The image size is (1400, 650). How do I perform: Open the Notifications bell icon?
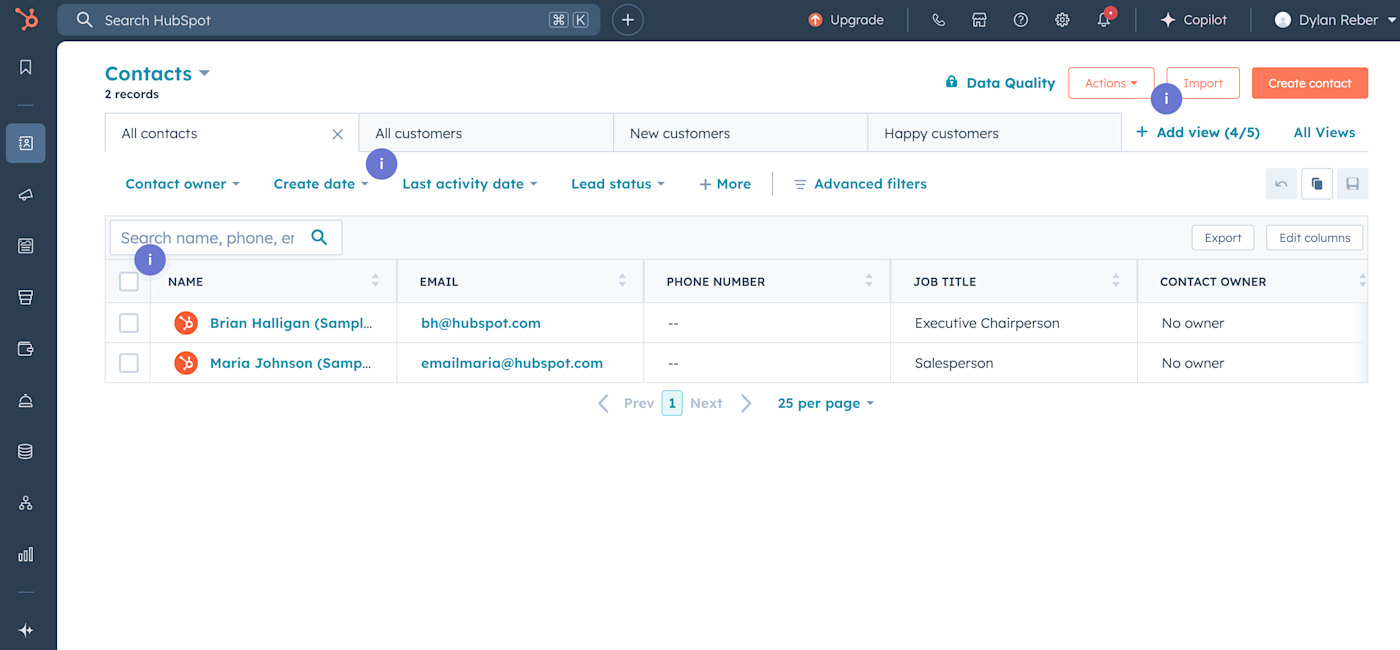click(1104, 20)
